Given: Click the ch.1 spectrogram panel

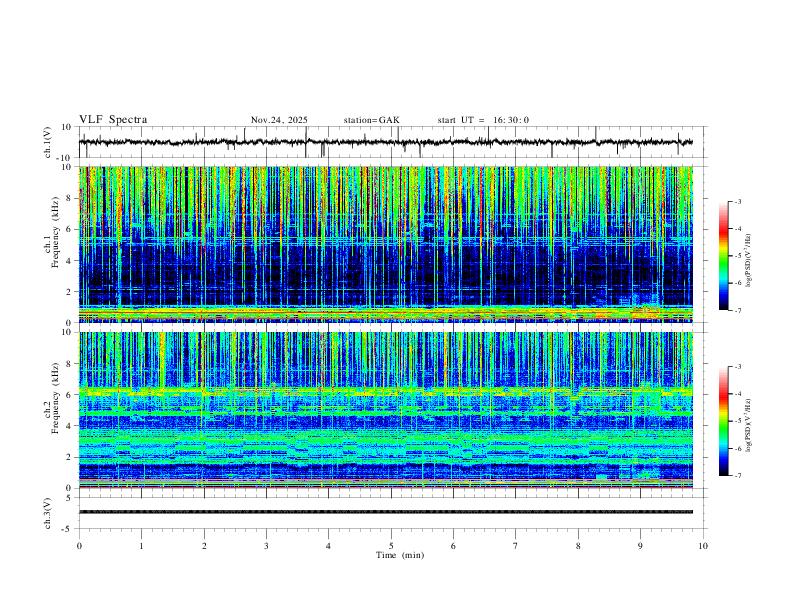Looking at the screenshot, I should 386,244.
